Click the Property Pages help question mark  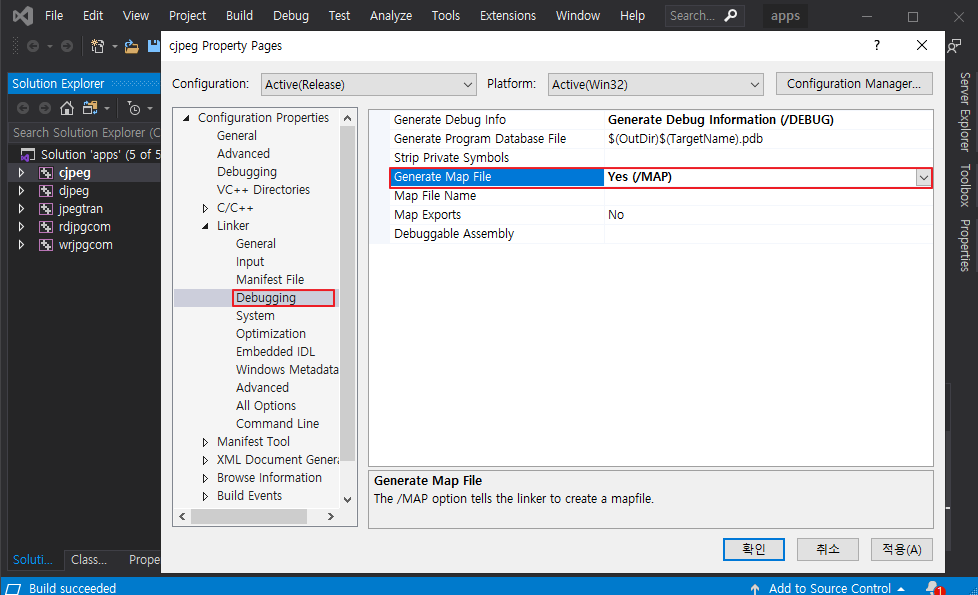coord(877,45)
